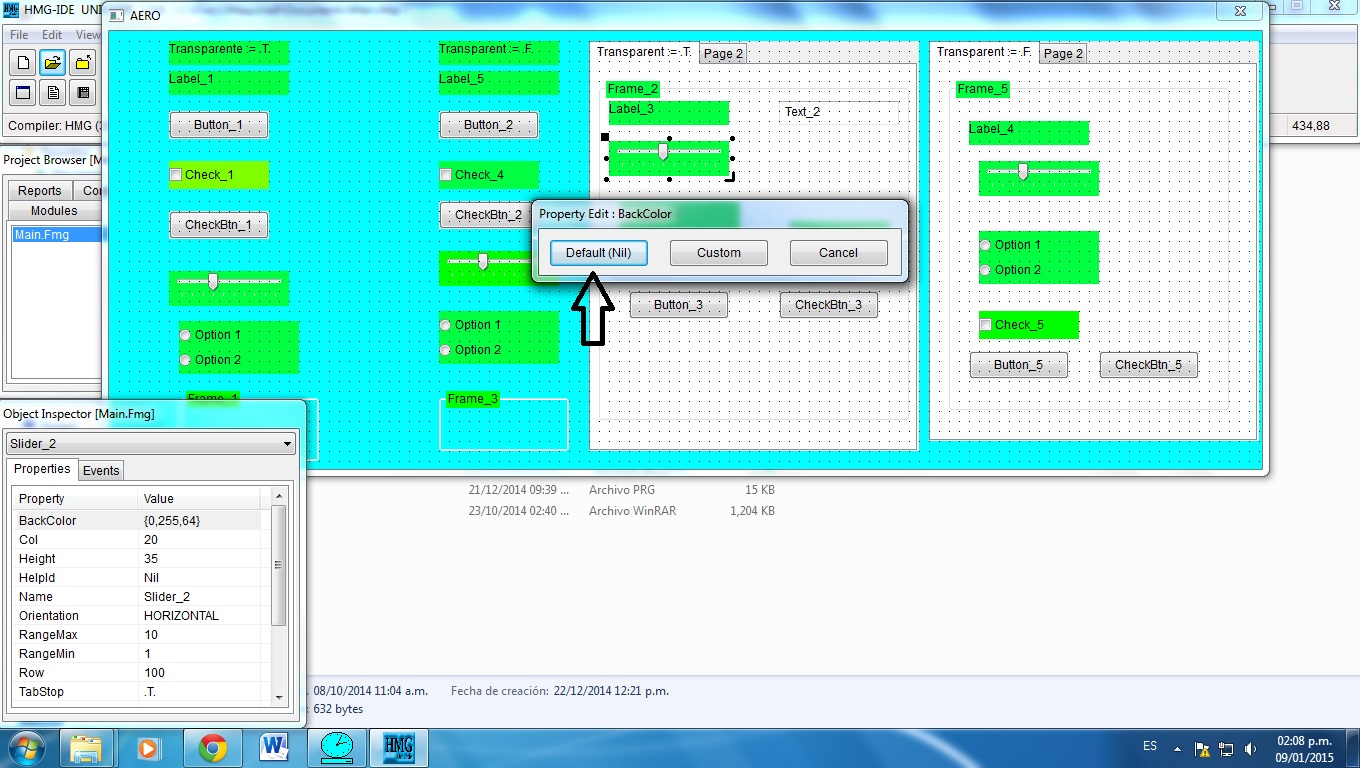
Task: Click the Text_2 input field
Action: pos(838,112)
